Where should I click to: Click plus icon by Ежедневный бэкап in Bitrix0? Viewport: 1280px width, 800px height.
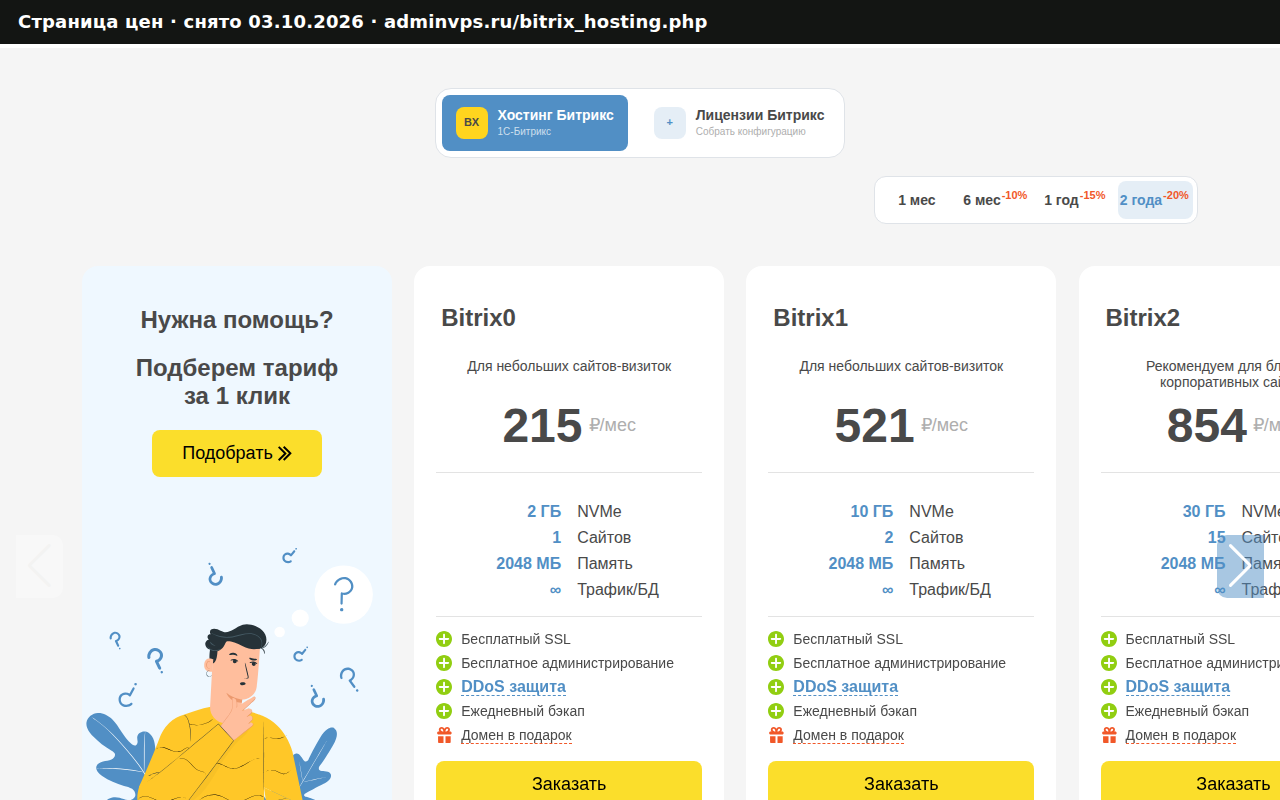click(444, 711)
